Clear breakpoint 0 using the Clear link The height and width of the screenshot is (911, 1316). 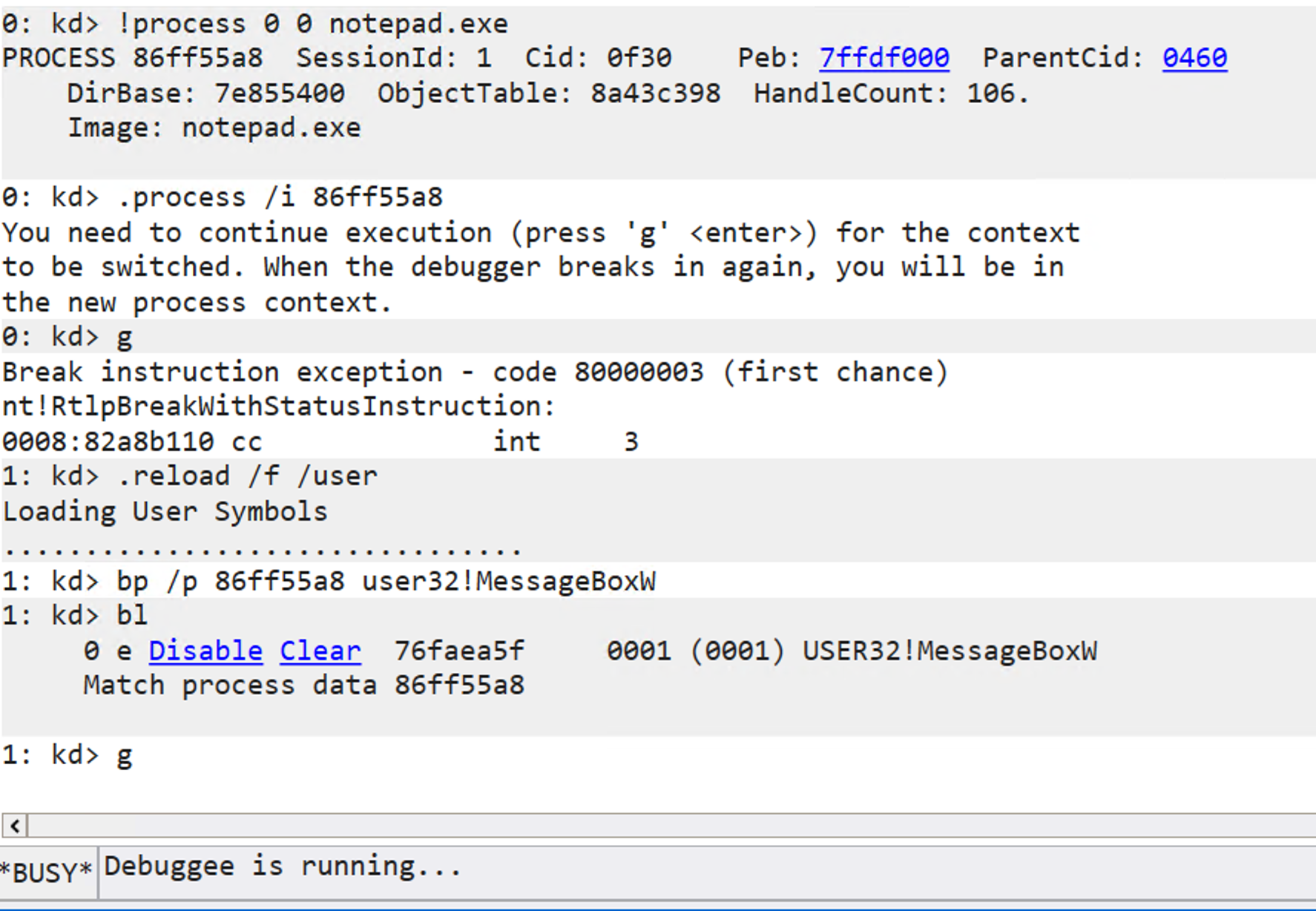point(320,651)
